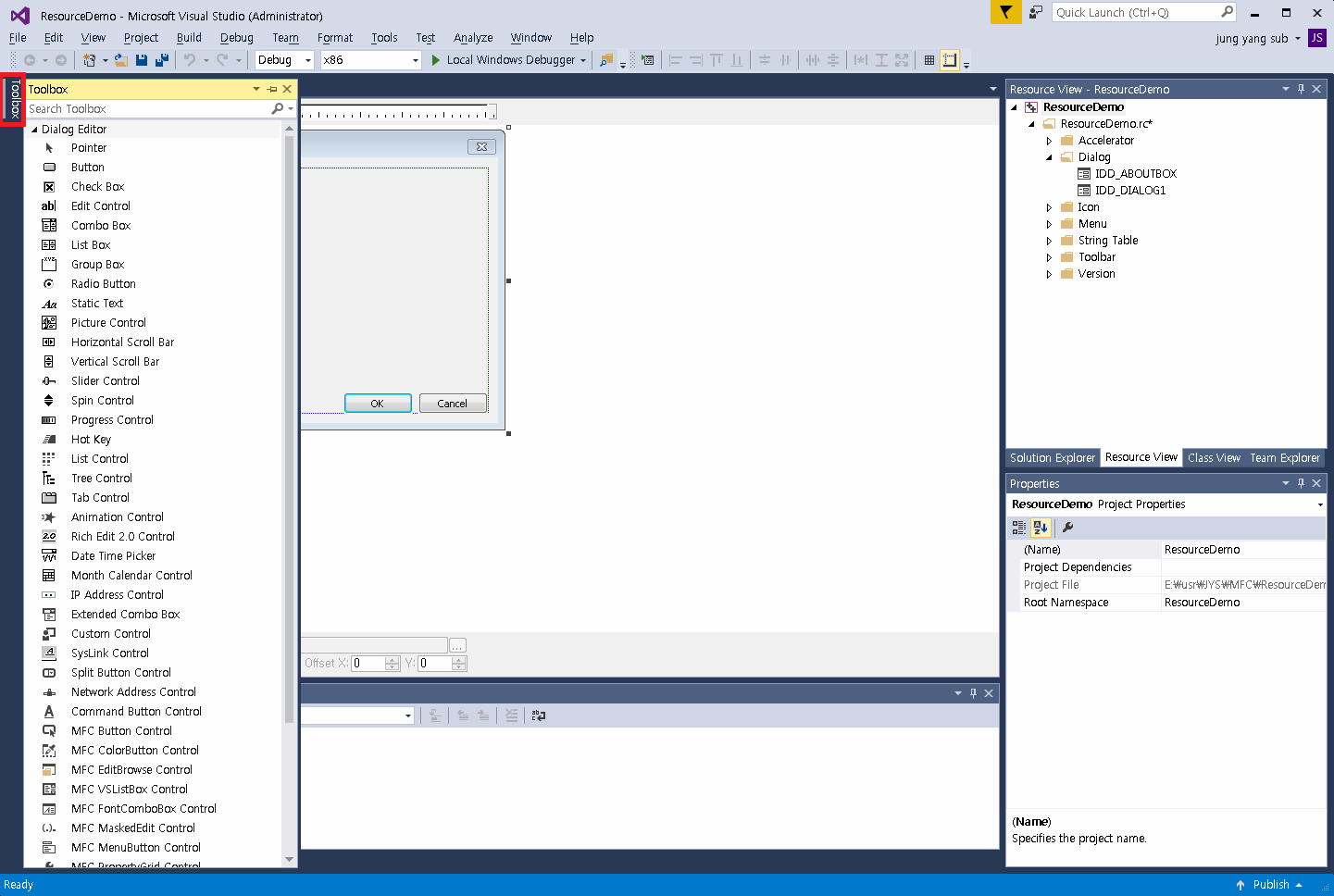
Task: Toggle the grid icon in dialog editor toolbar
Action: tap(929, 60)
